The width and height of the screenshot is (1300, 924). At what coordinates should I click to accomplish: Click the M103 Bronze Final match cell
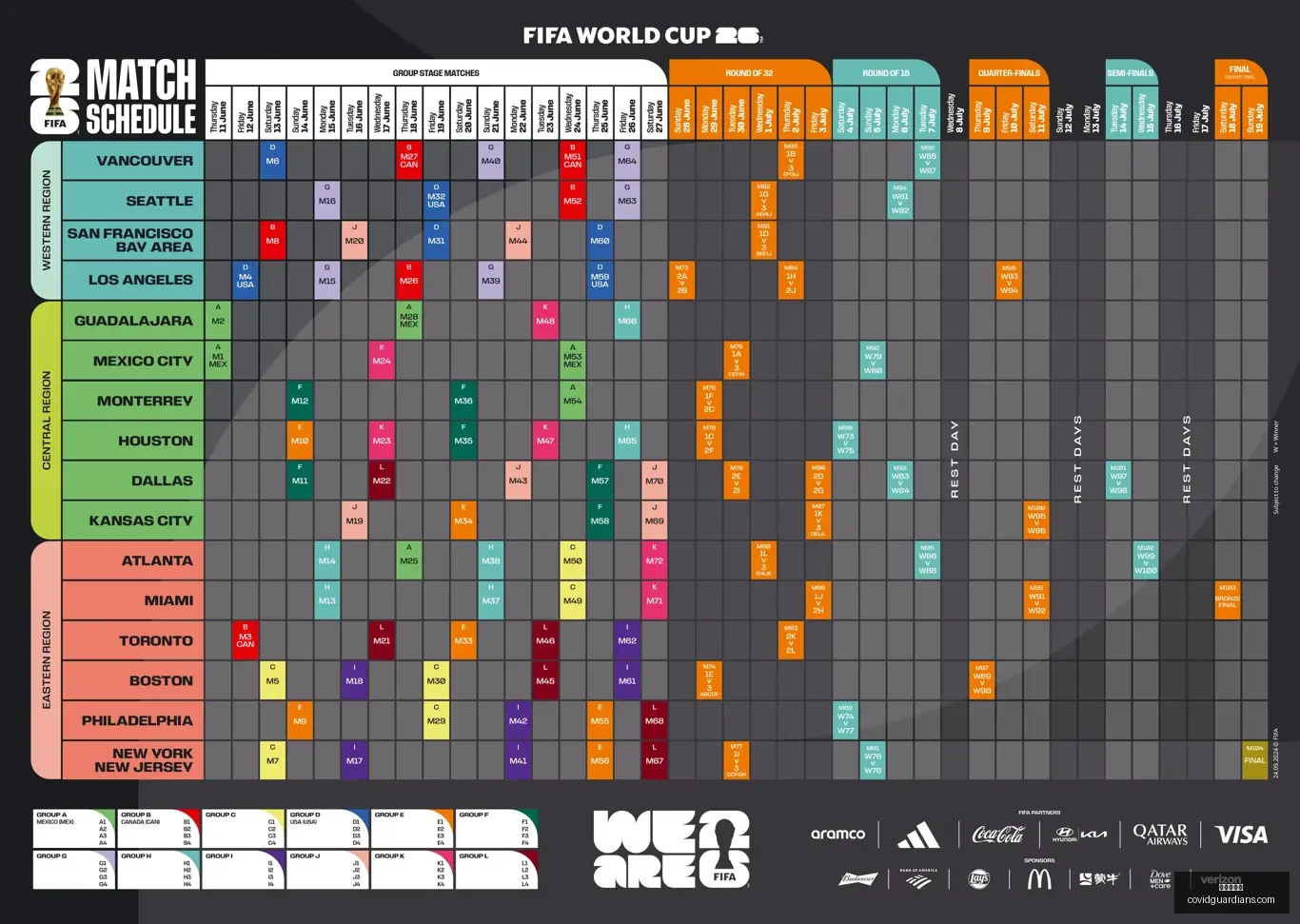pyautogui.click(x=1228, y=600)
